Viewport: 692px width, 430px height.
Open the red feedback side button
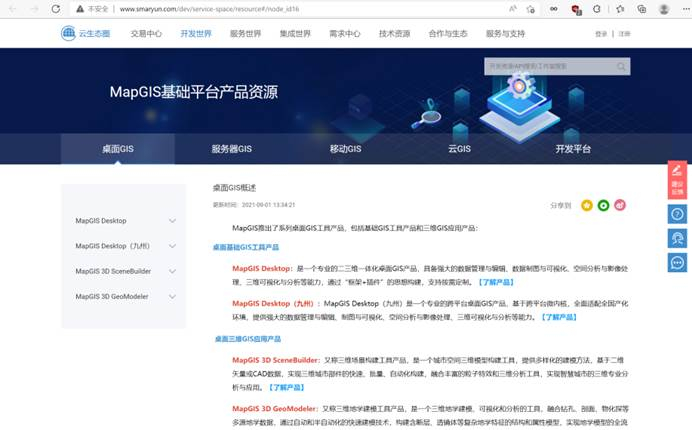[x=677, y=180]
